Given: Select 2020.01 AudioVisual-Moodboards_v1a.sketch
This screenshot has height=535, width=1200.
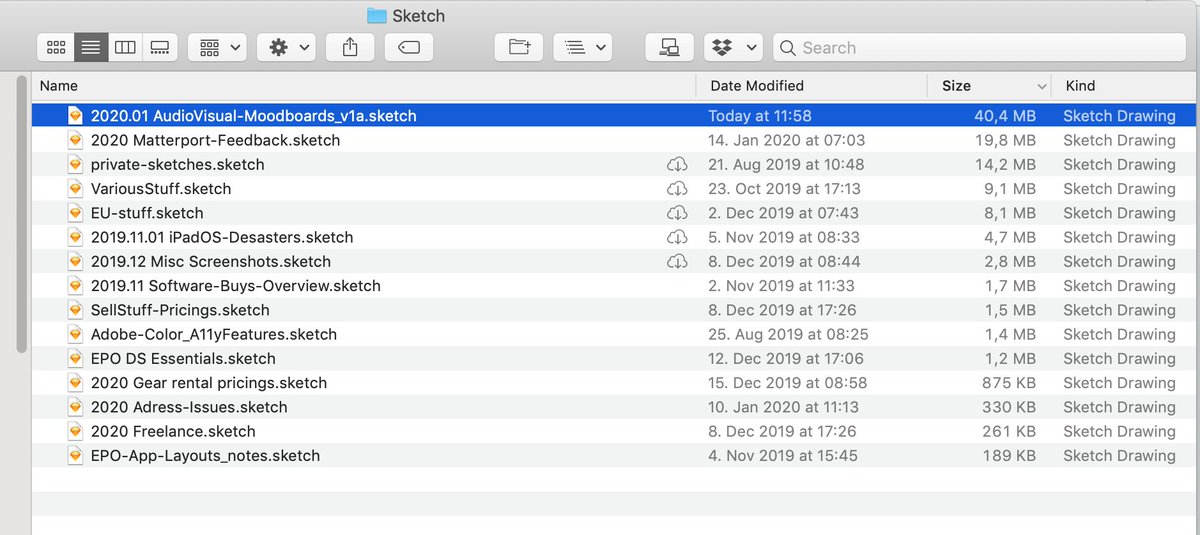Looking at the screenshot, I should [616, 116].
